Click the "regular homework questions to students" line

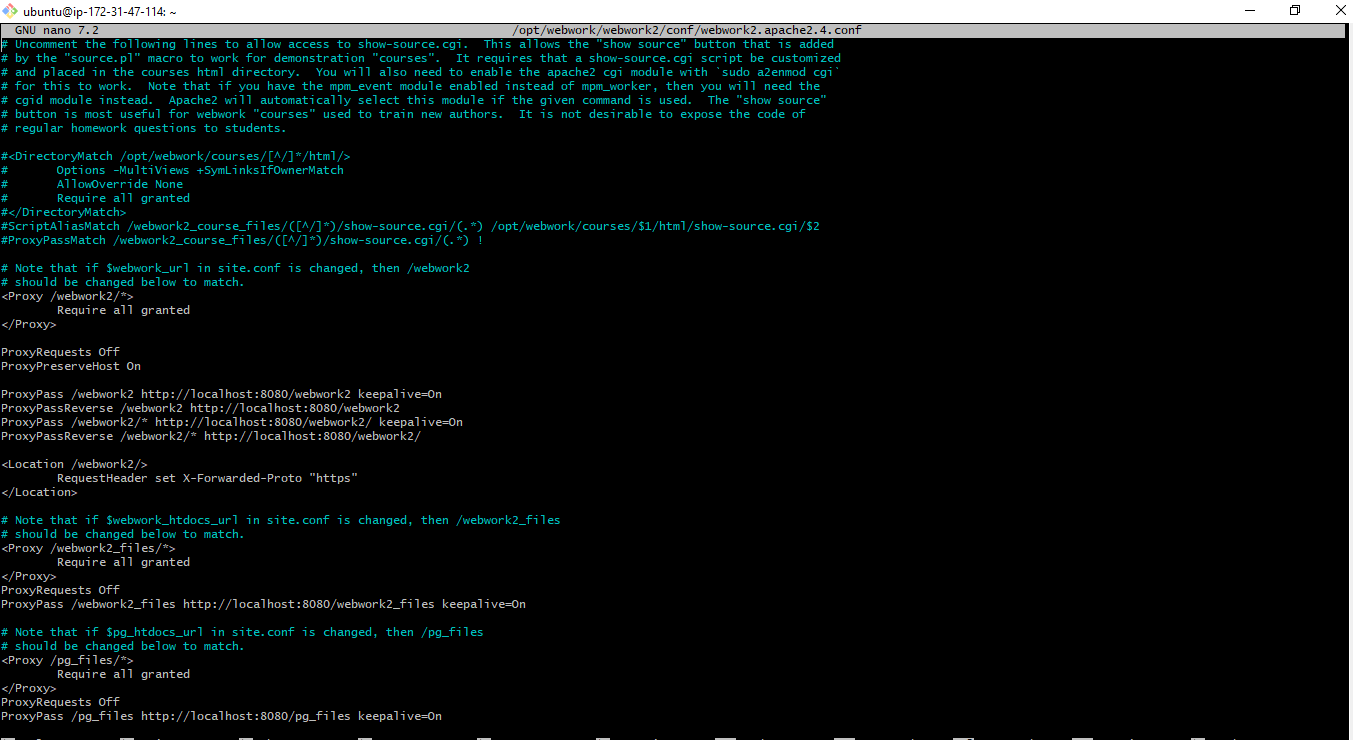click(x=144, y=128)
